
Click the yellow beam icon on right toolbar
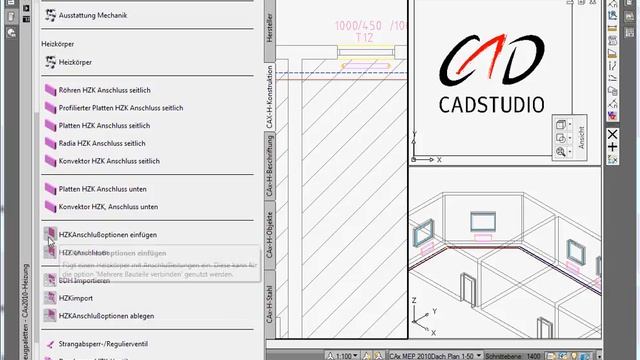[612, 28]
